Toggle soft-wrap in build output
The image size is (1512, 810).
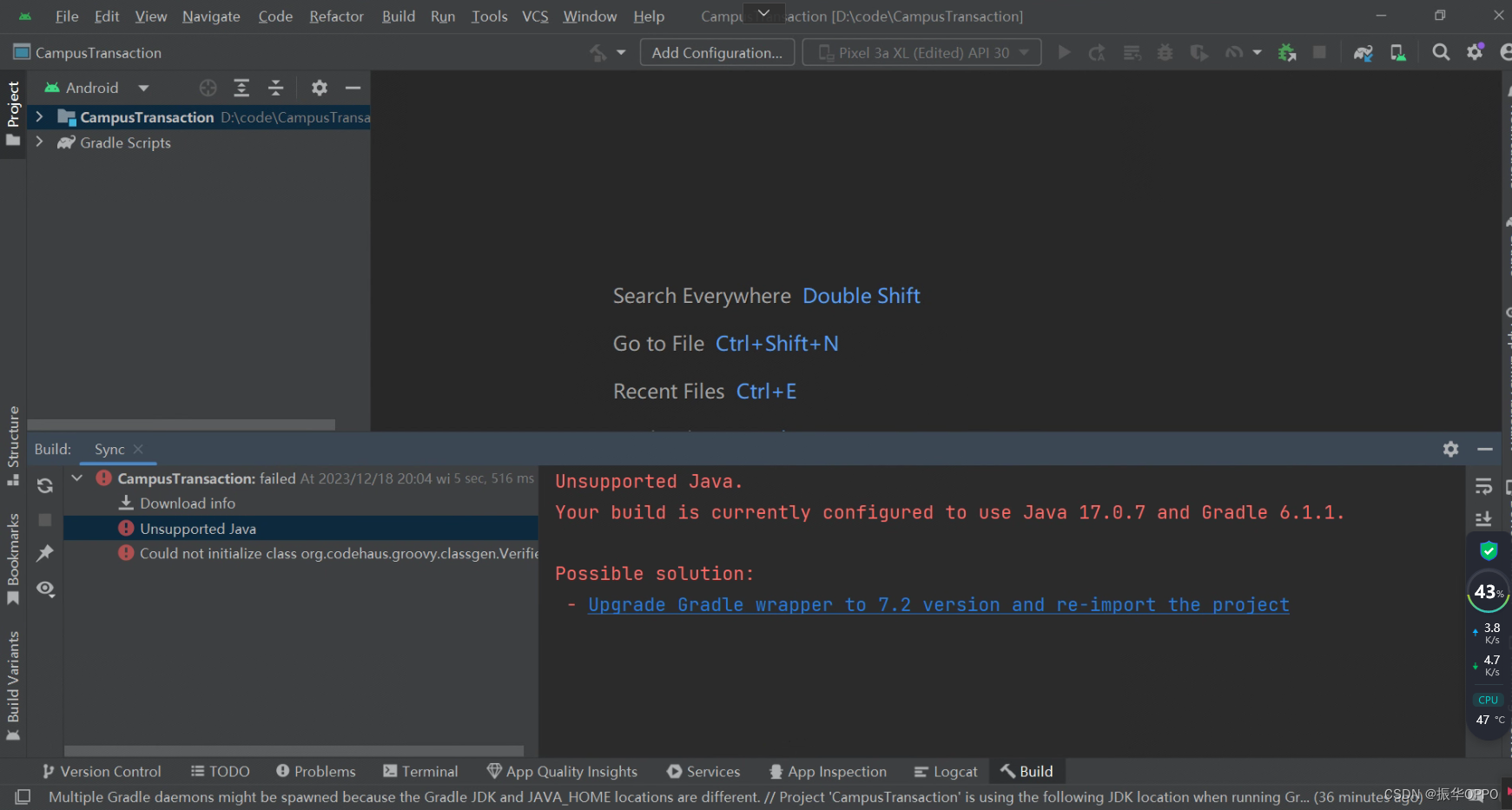click(1483, 486)
